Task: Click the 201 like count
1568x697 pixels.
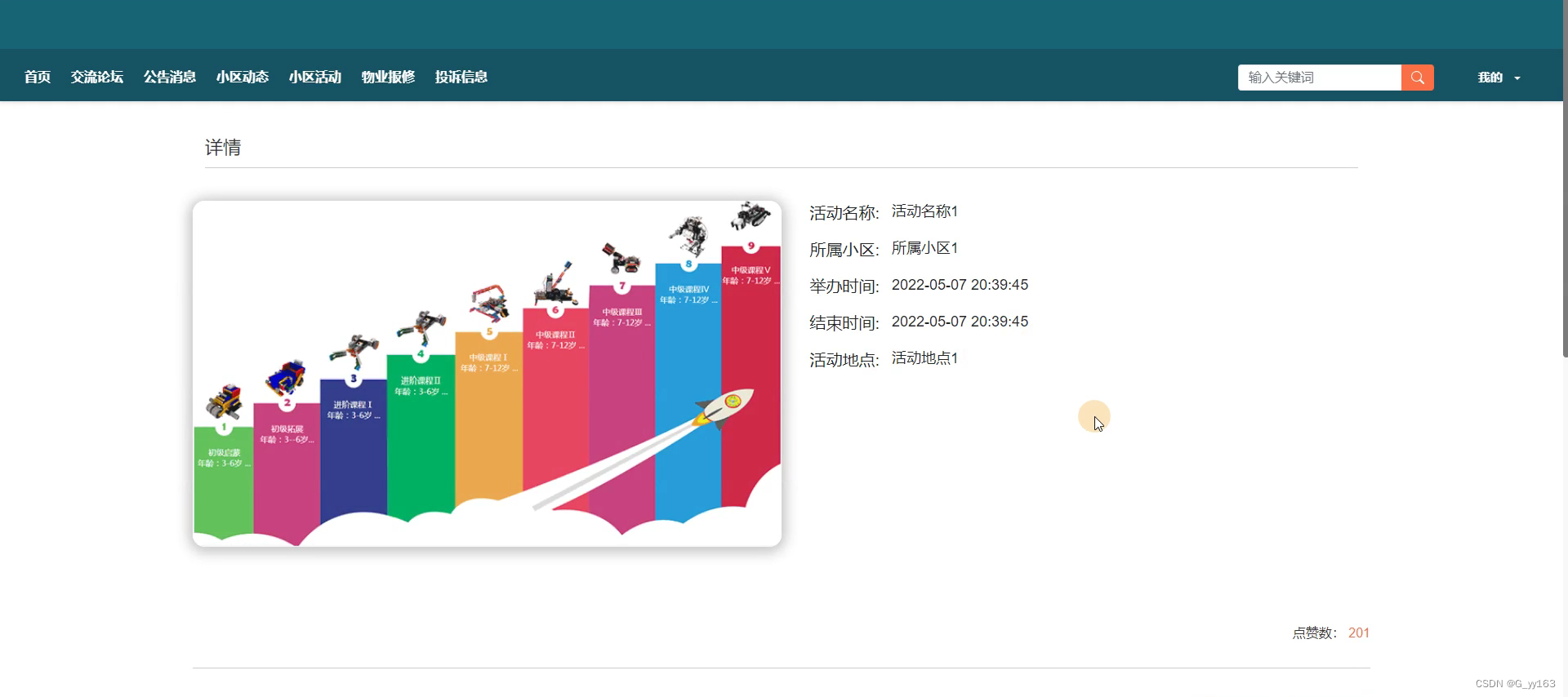Action: (1359, 633)
